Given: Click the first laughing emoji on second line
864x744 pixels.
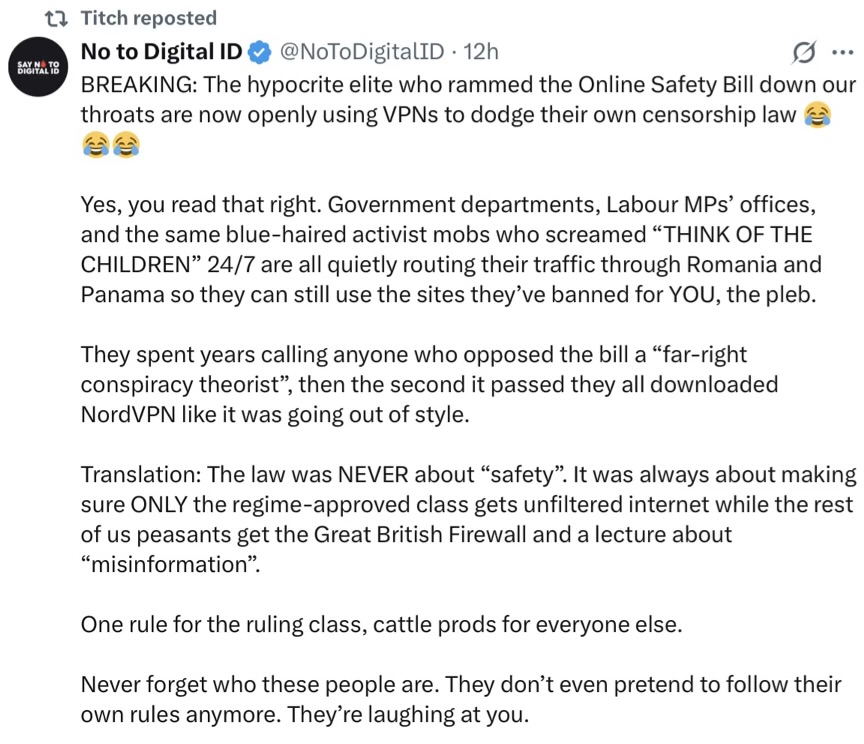Looking at the screenshot, I should [x=95, y=147].
